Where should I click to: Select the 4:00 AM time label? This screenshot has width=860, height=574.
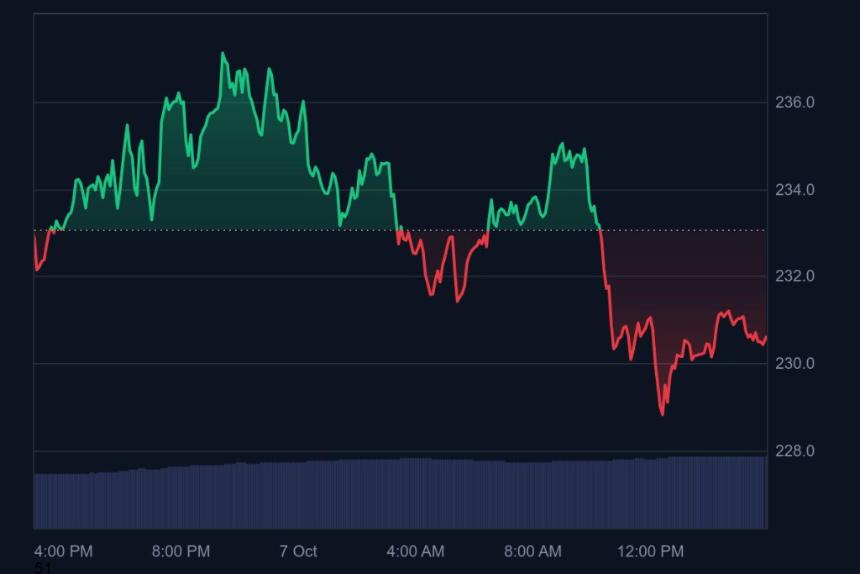(415, 551)
